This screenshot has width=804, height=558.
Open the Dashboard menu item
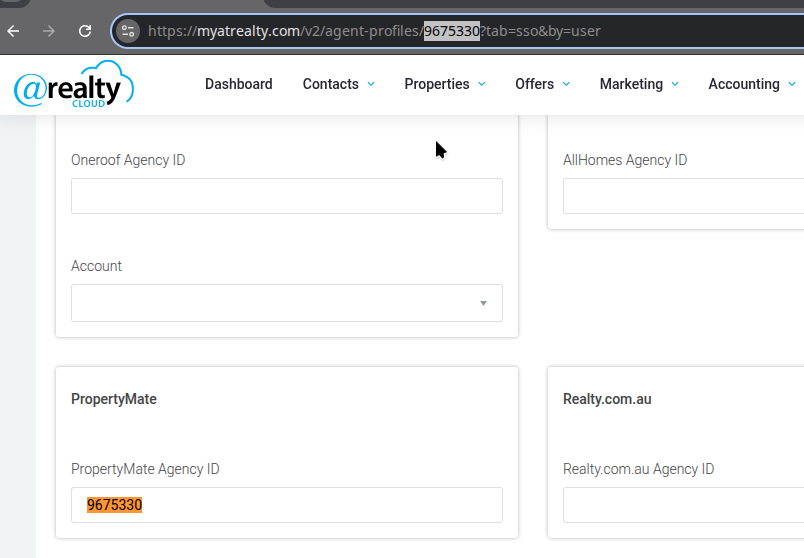(x=239, y=84)
